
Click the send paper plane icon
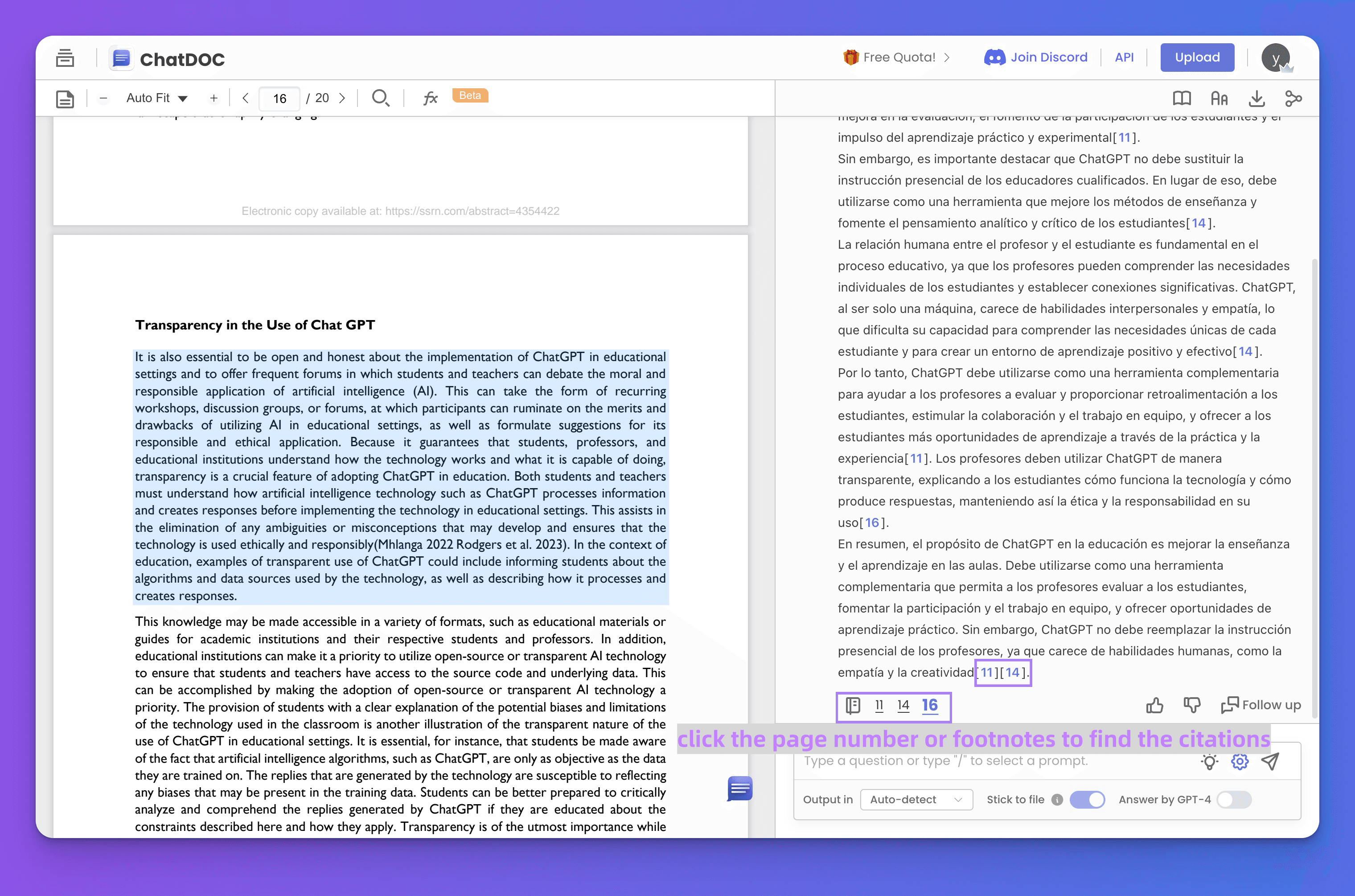(x=1270, y=761)
